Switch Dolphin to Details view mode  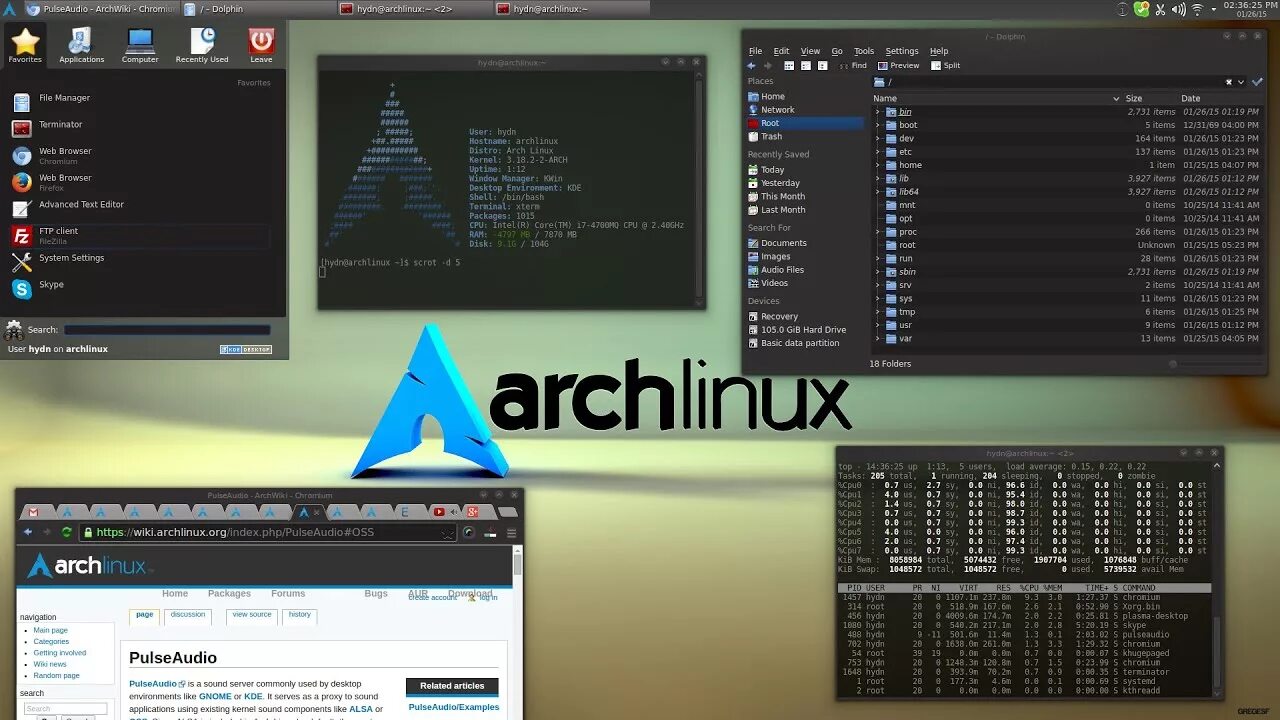point(823,66)
